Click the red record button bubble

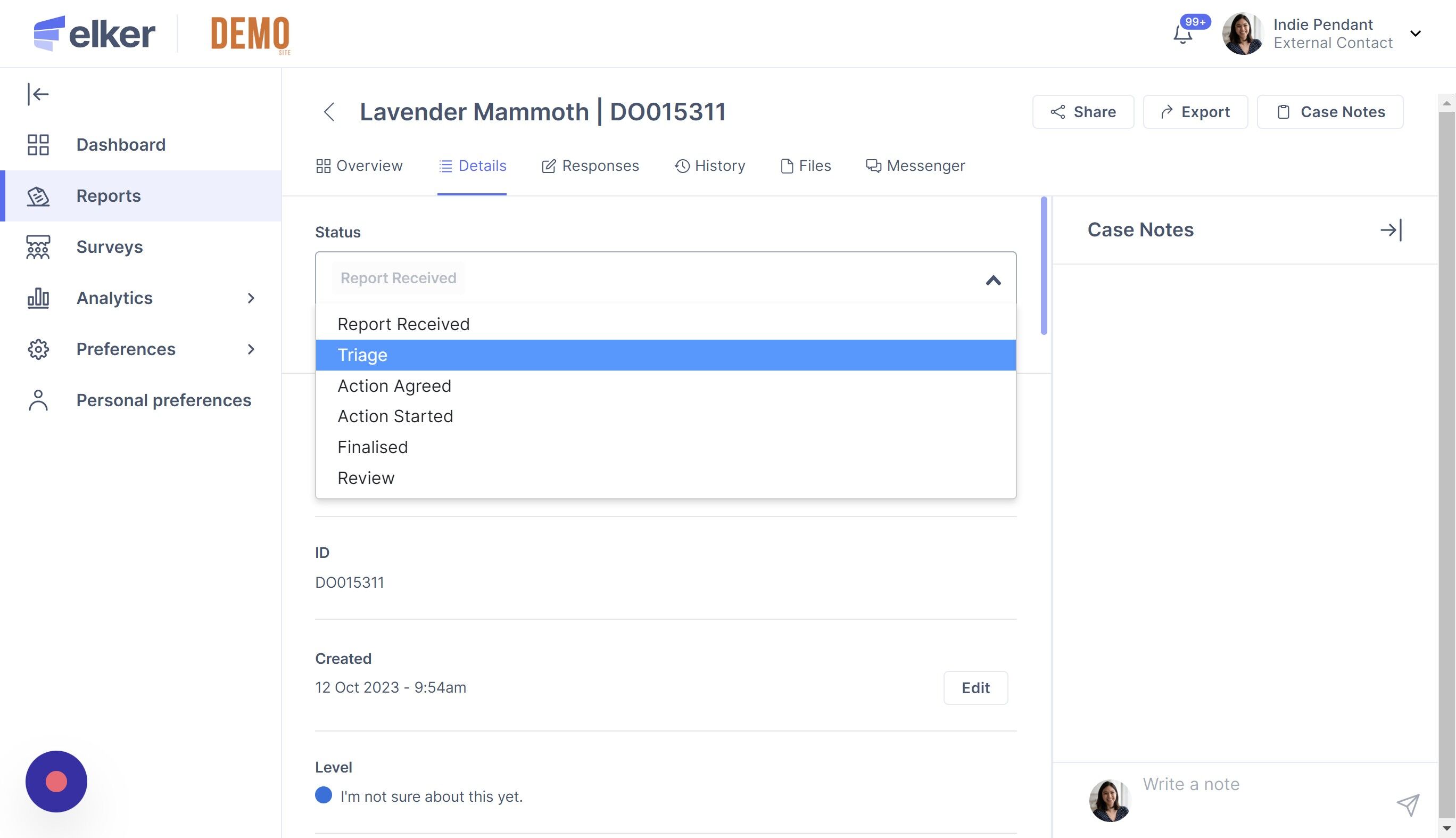click(56, 781)
